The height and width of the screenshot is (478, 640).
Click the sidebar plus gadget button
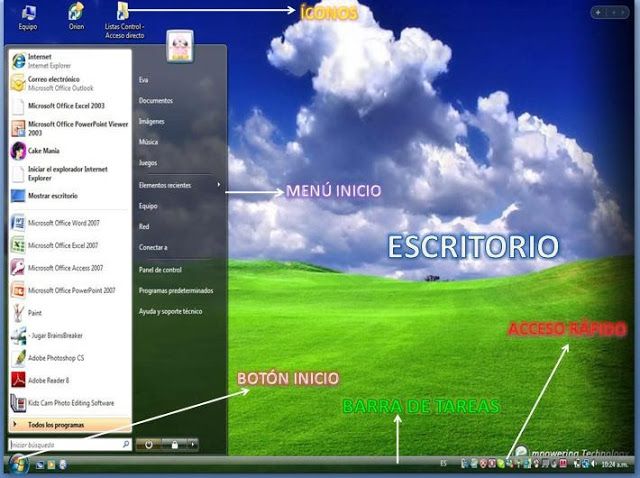(x=598, y=13)
